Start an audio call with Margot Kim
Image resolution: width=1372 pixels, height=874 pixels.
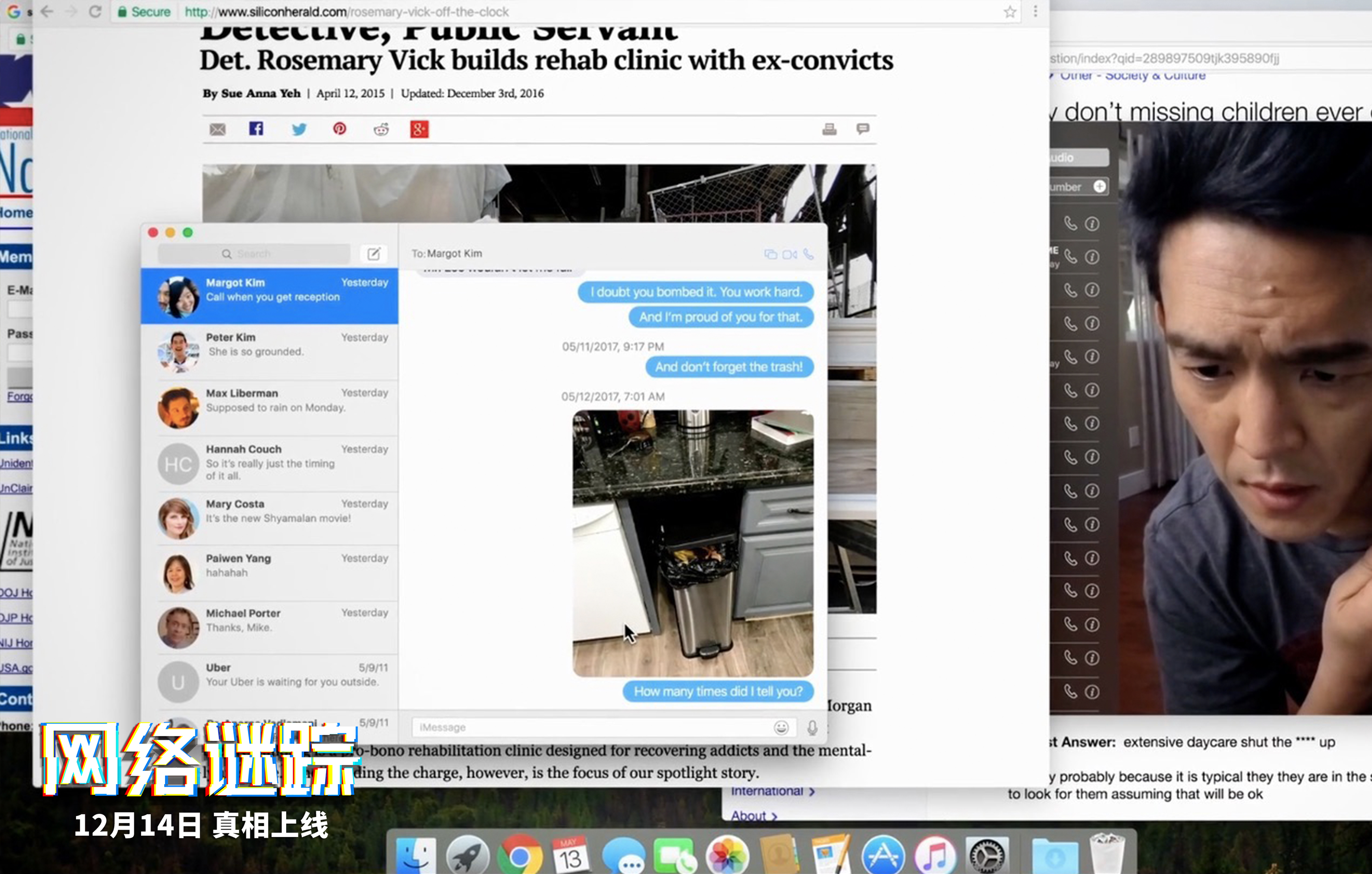point(809,254)
